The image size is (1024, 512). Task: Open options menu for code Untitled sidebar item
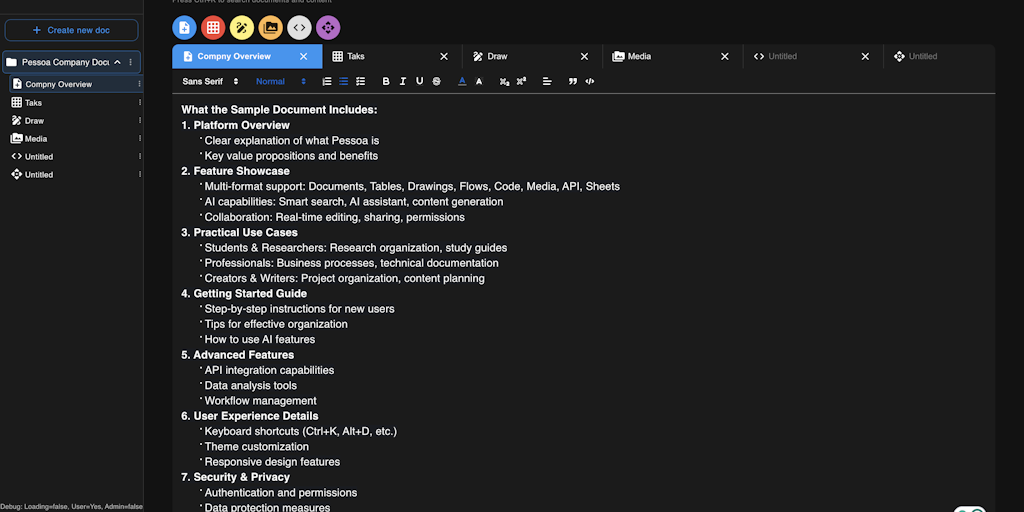click(x=139, y=157)
